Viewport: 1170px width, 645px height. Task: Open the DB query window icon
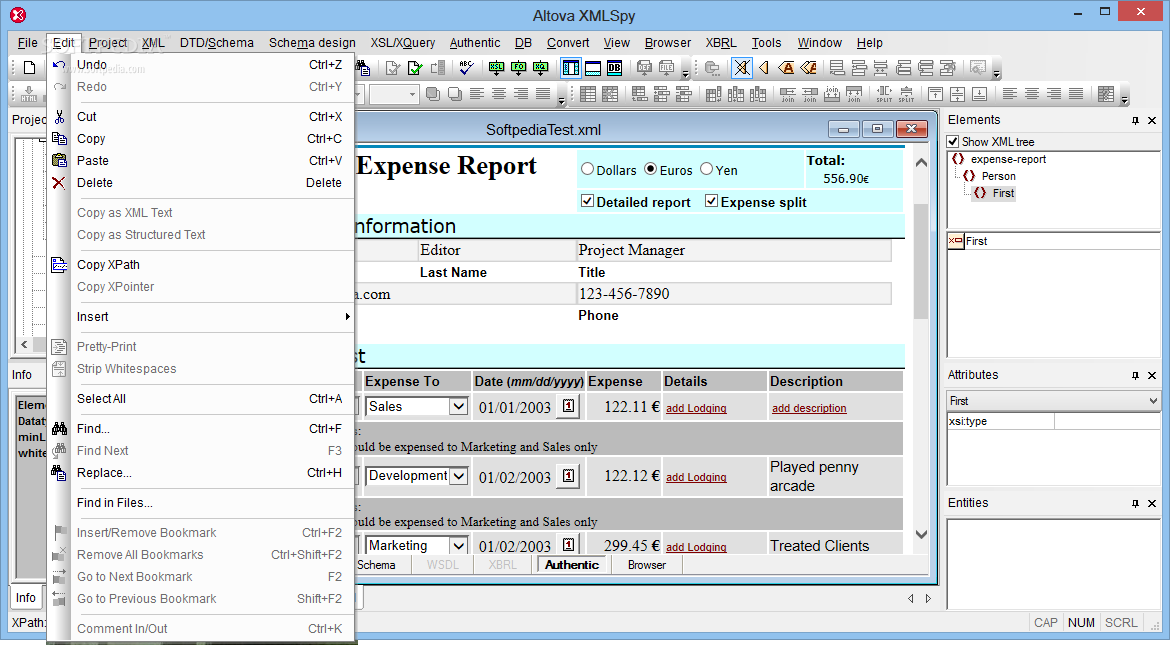pyautogui.click(x=615, y=68)
